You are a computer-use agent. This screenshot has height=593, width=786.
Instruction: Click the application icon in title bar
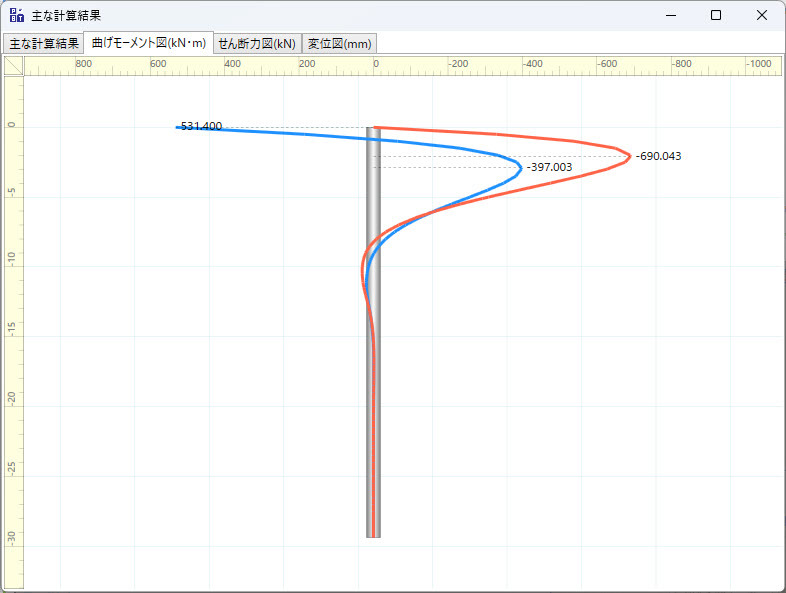(x=17, y=16)
